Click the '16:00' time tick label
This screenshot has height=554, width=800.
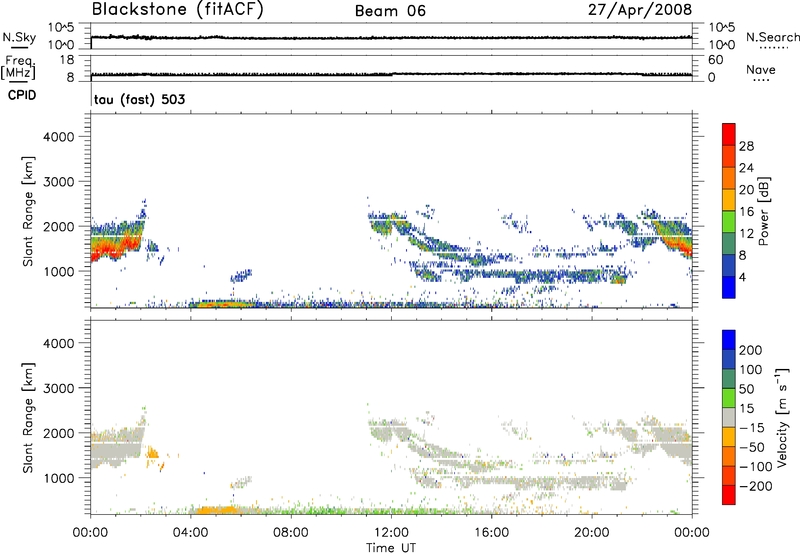[x=491, y=533]
